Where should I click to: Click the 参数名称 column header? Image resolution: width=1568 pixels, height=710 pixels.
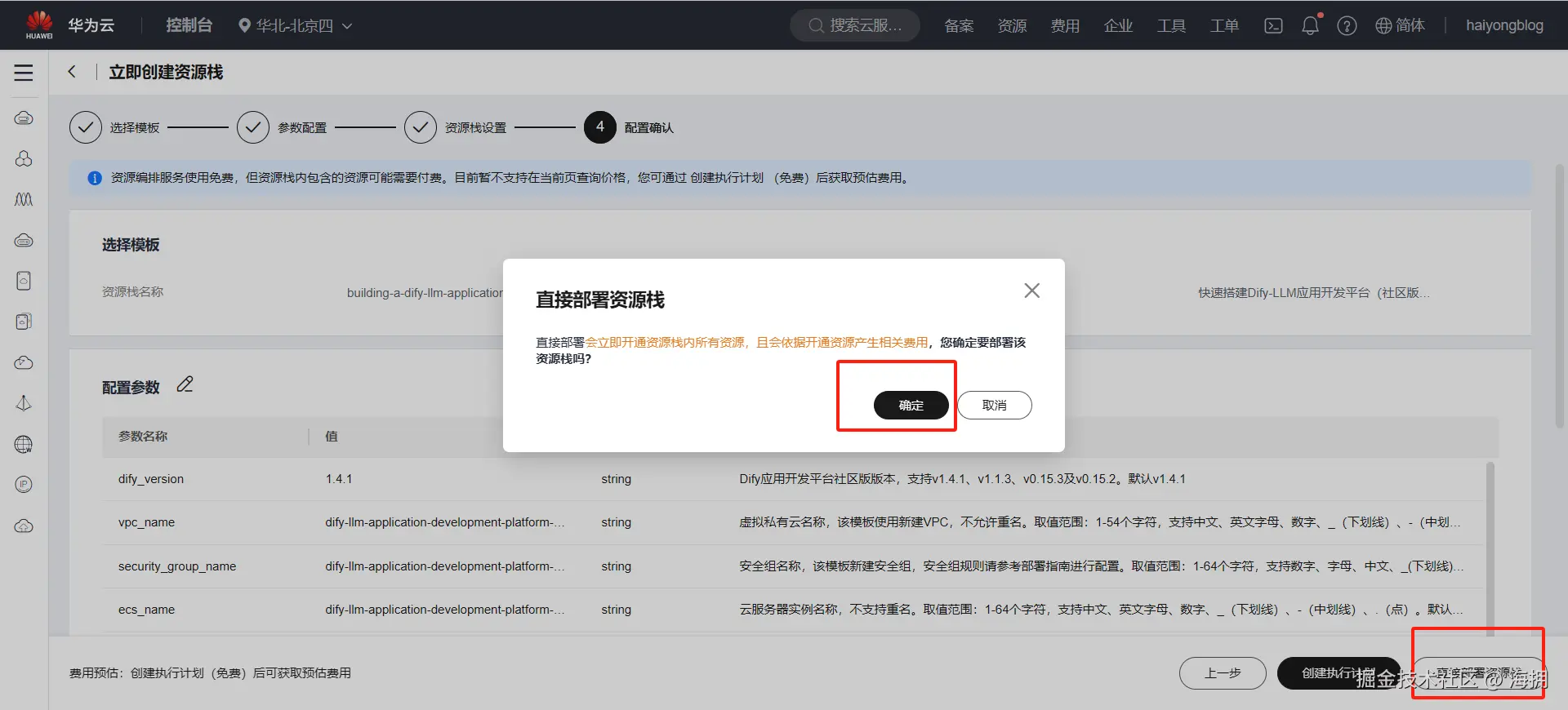pyautogui.click(x=143, y=437)
